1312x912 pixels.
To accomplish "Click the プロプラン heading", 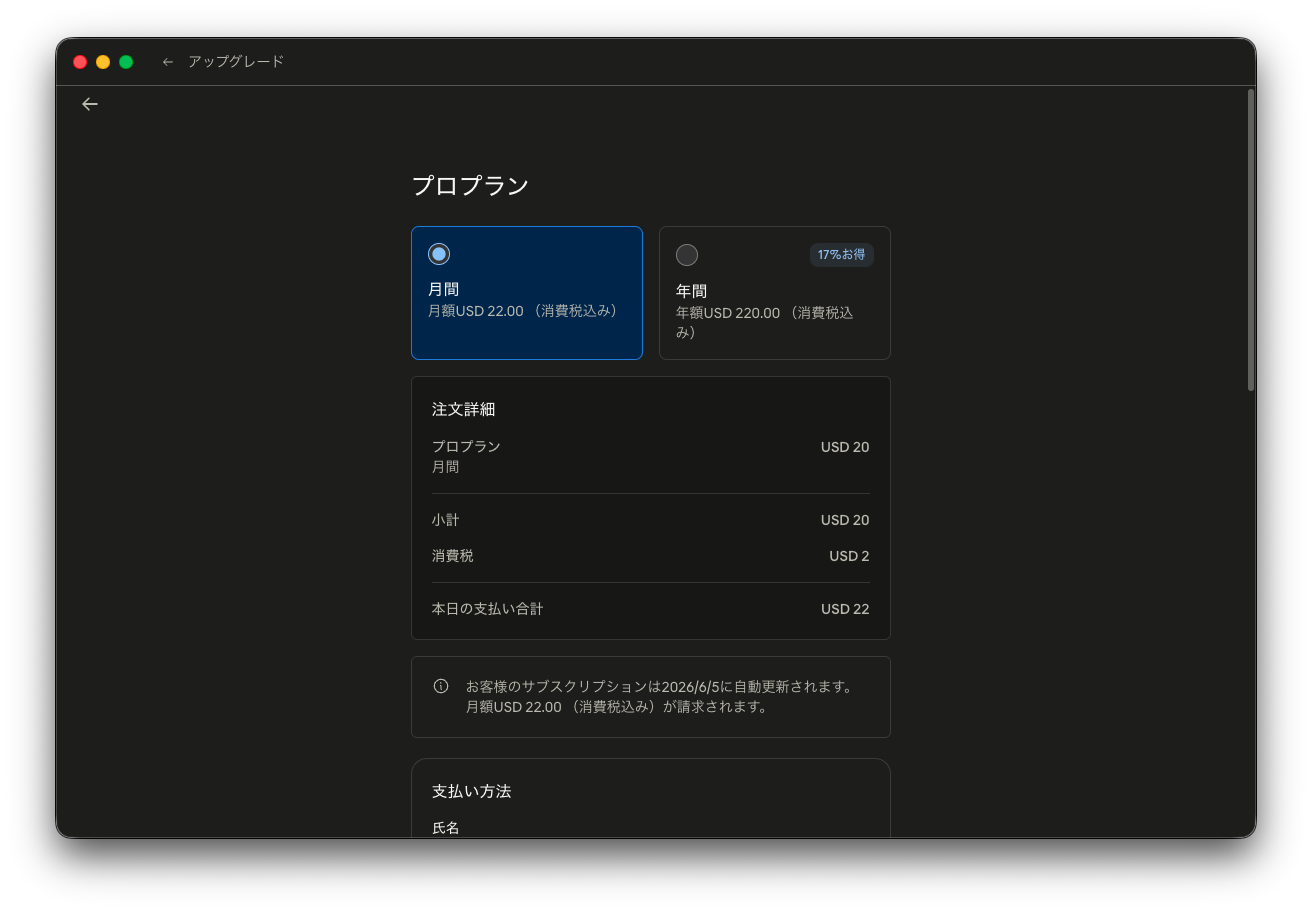I will [470, 186].
